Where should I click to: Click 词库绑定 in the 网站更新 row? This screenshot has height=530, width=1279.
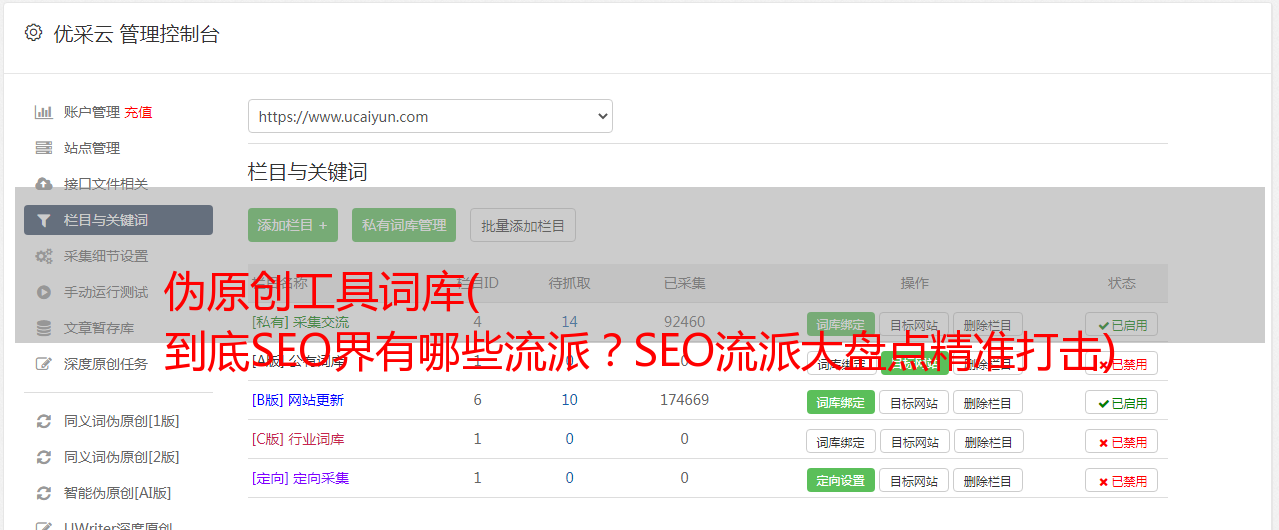[x=841, y=402]
